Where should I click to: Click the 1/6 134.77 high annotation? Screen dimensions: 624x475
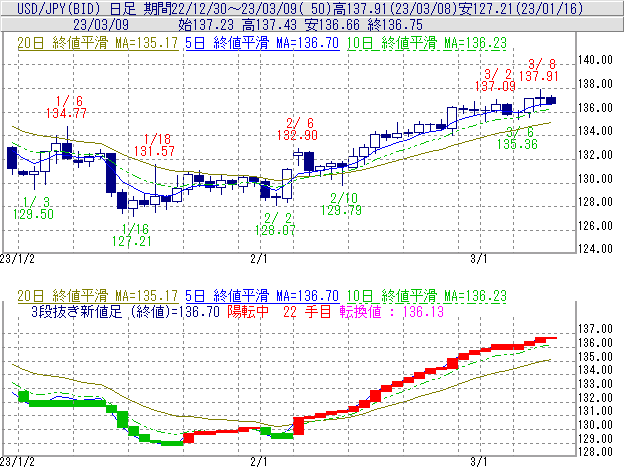point(66,107)
